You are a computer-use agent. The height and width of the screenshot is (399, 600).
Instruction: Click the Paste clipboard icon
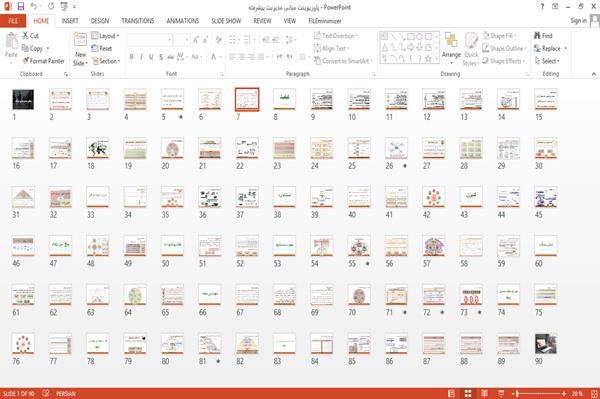(11, 41)
